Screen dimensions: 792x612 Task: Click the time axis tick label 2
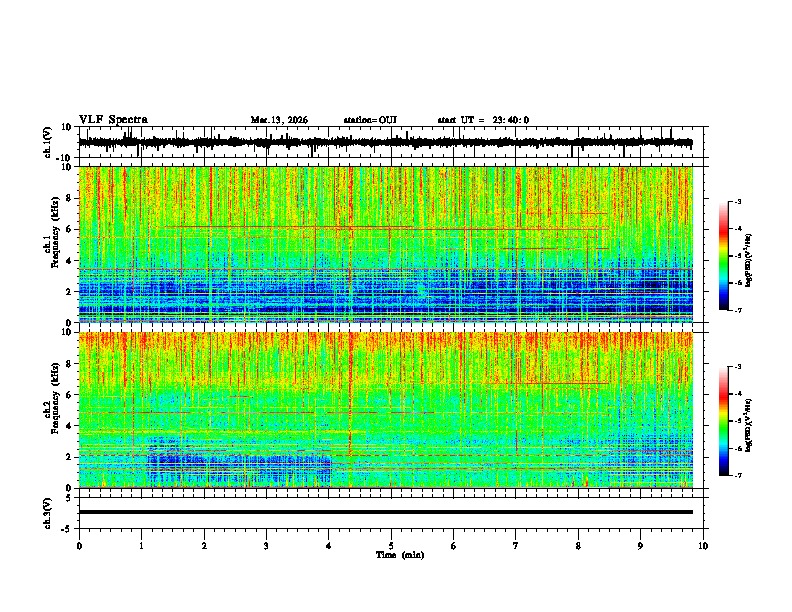click(x=204, y=546)
